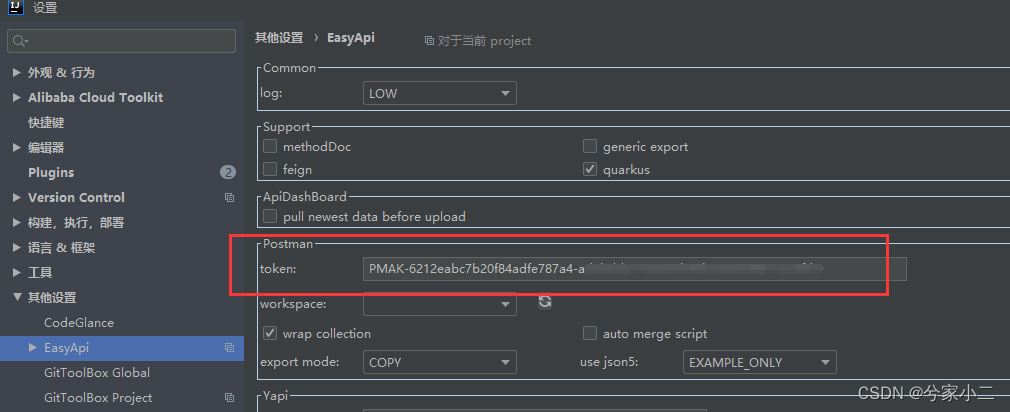
Task: Open the export mode dropdown showing COPY
Action: pyautogui.click(x=440, y=362)
